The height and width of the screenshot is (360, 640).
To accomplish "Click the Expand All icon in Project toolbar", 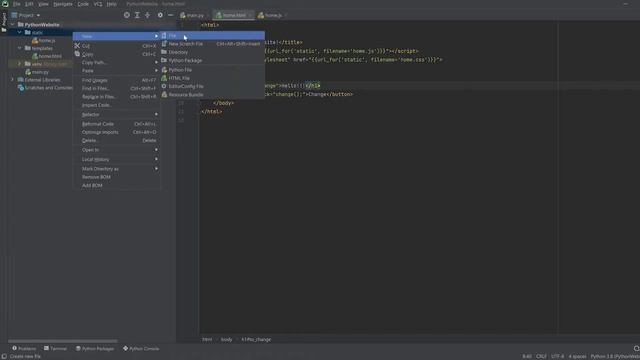I will point(137,15).
